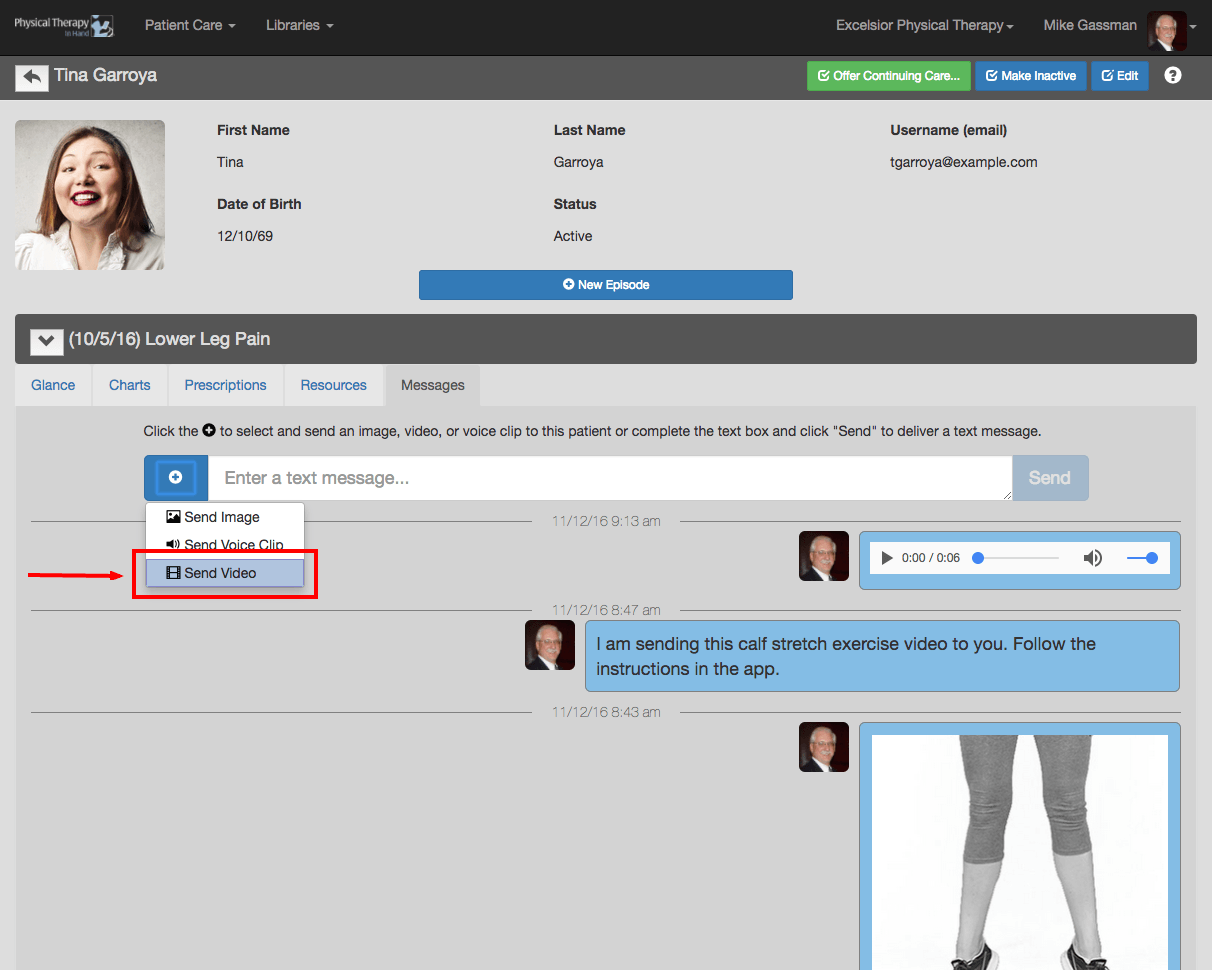Adjust the audio clip volume slider
This screenshot has height=970, width=1212.
[x=1141, y=558]
